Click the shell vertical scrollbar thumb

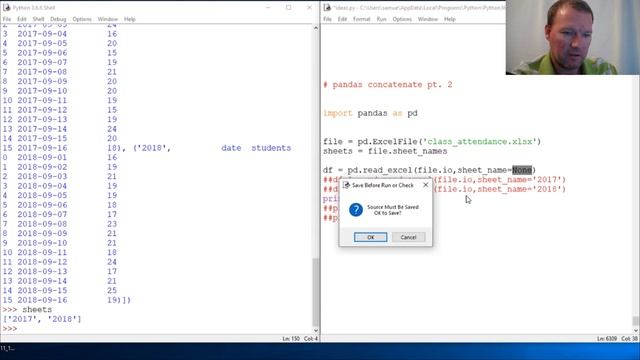[x=316, y=291]
